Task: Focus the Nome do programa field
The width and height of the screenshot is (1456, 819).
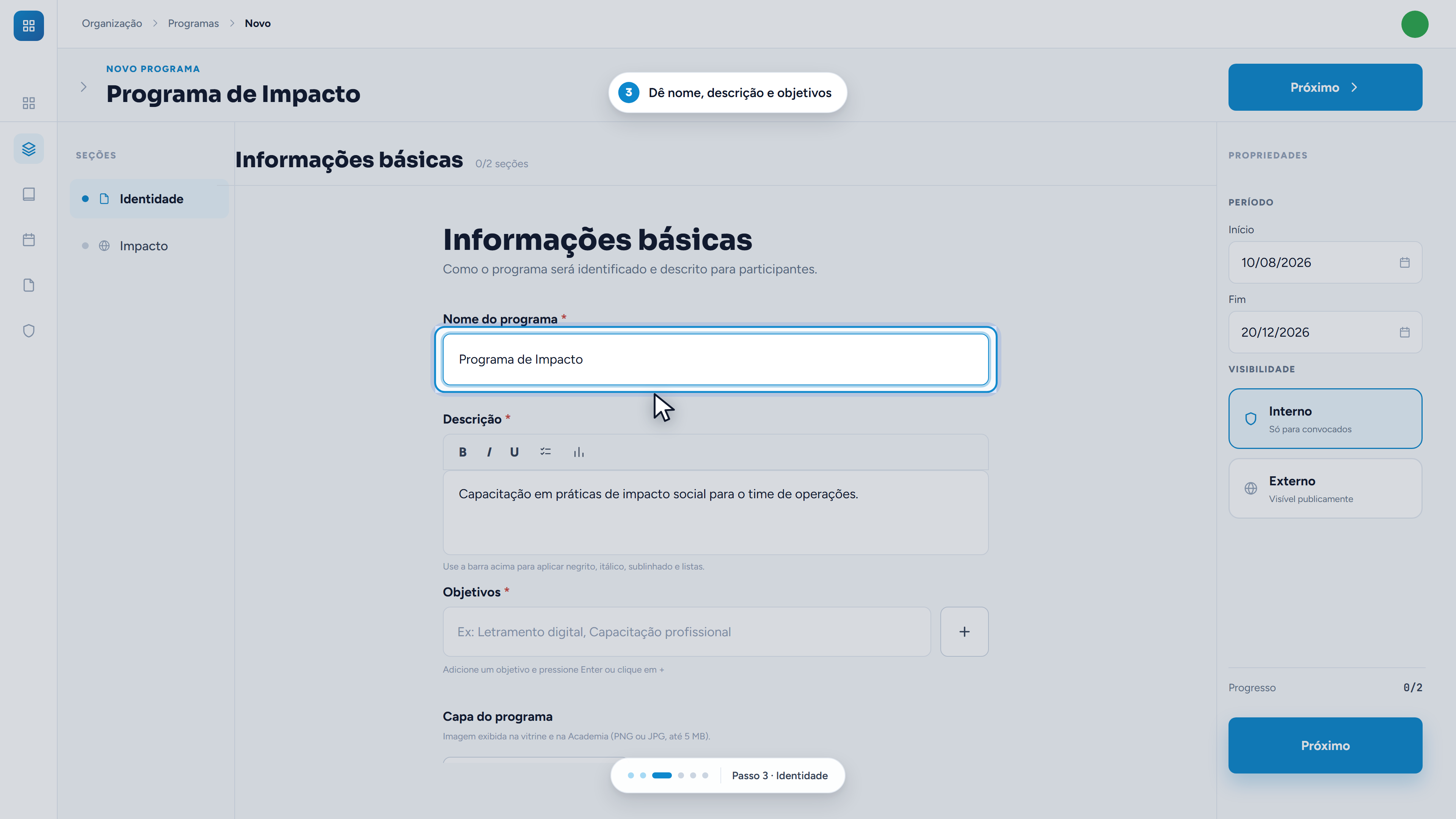Action: click(x=715, y=359)
